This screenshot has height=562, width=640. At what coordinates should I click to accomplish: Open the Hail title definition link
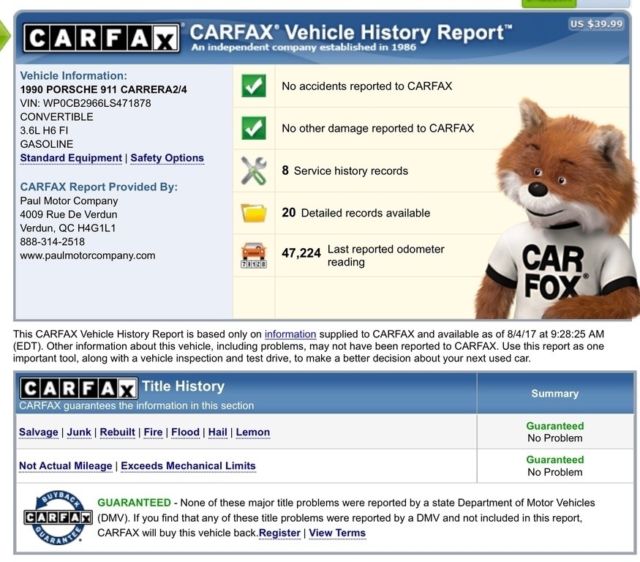[x=218, y=432]
